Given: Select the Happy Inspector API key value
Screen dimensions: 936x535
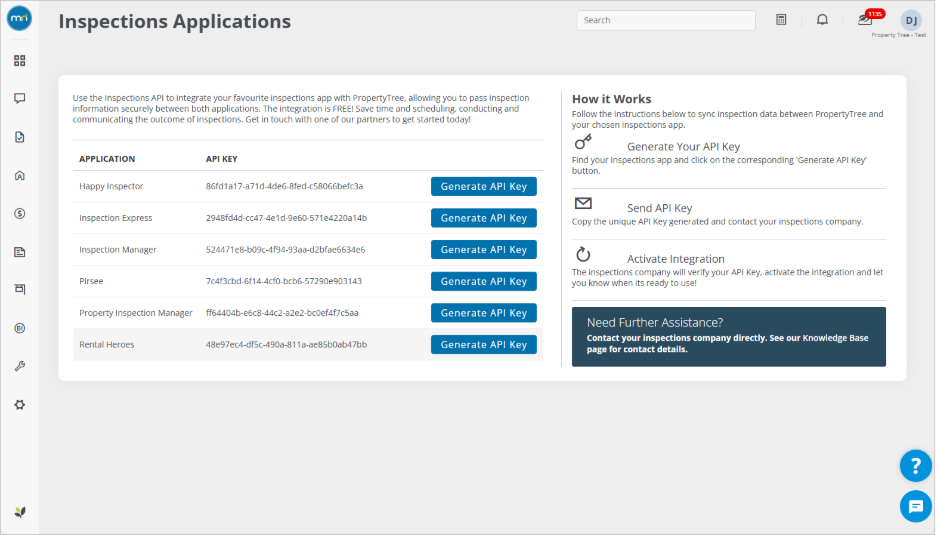Looking at the screenshot, I should (284, 186).
